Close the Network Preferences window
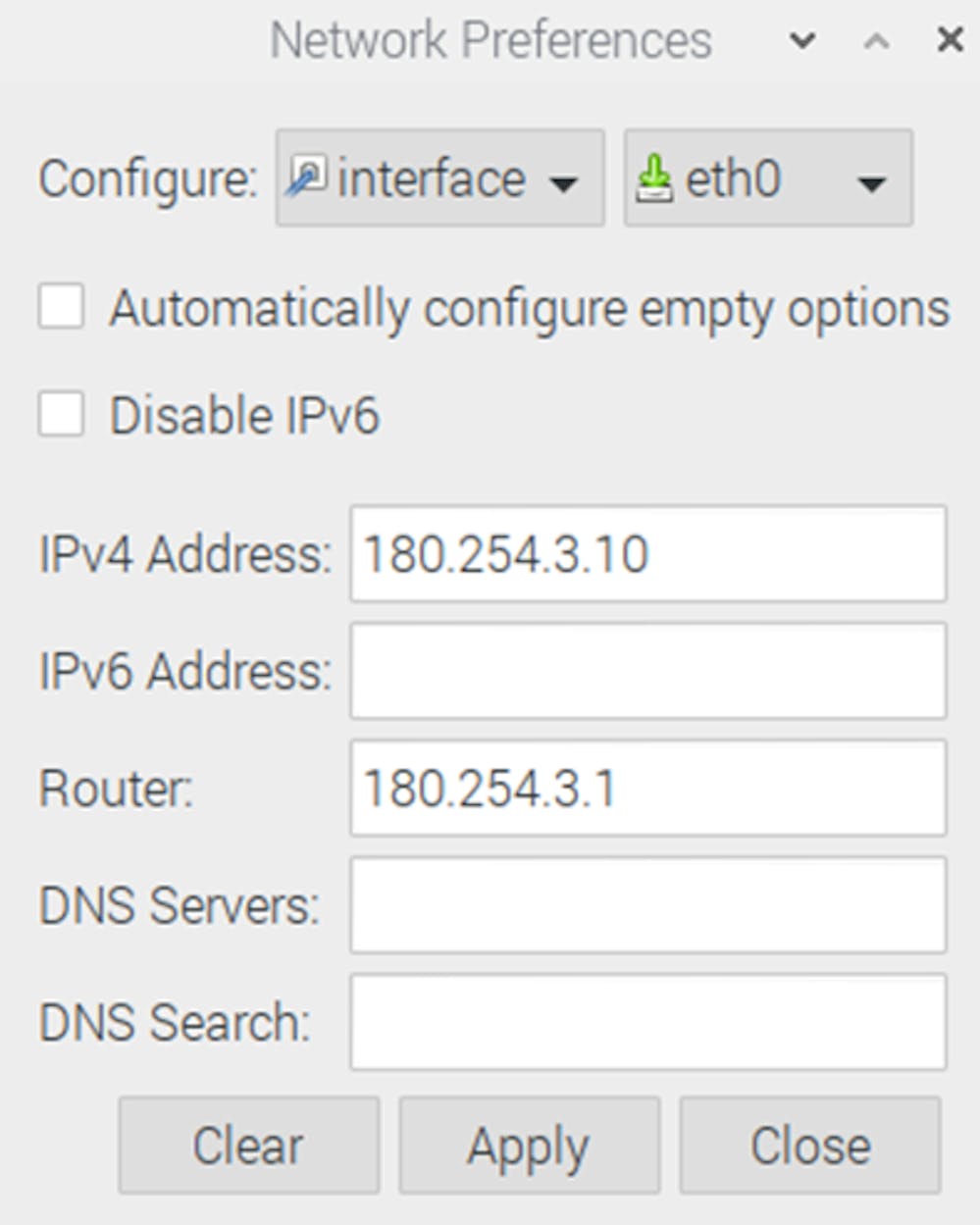Viewport: 980px width, 1225px height. click(950, 39)
